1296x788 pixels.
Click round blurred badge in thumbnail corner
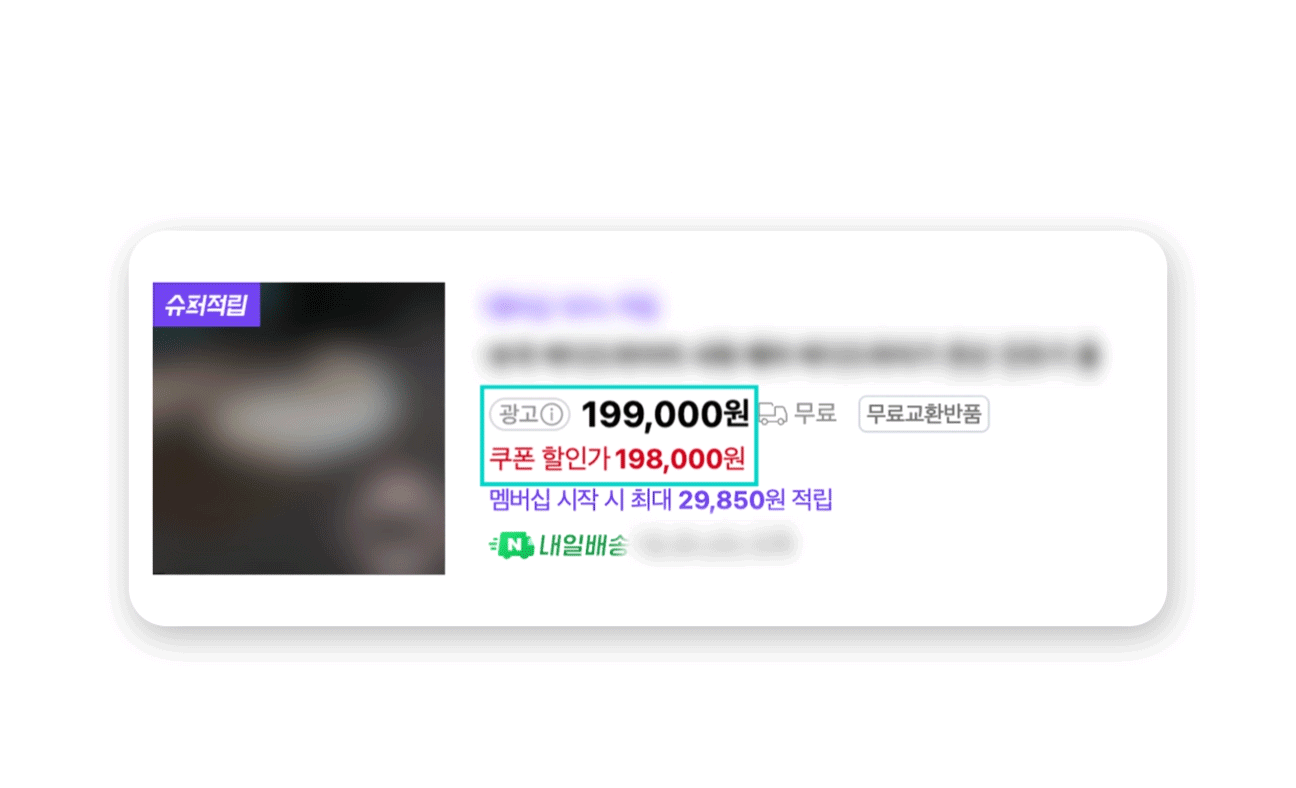click(396, 517)
